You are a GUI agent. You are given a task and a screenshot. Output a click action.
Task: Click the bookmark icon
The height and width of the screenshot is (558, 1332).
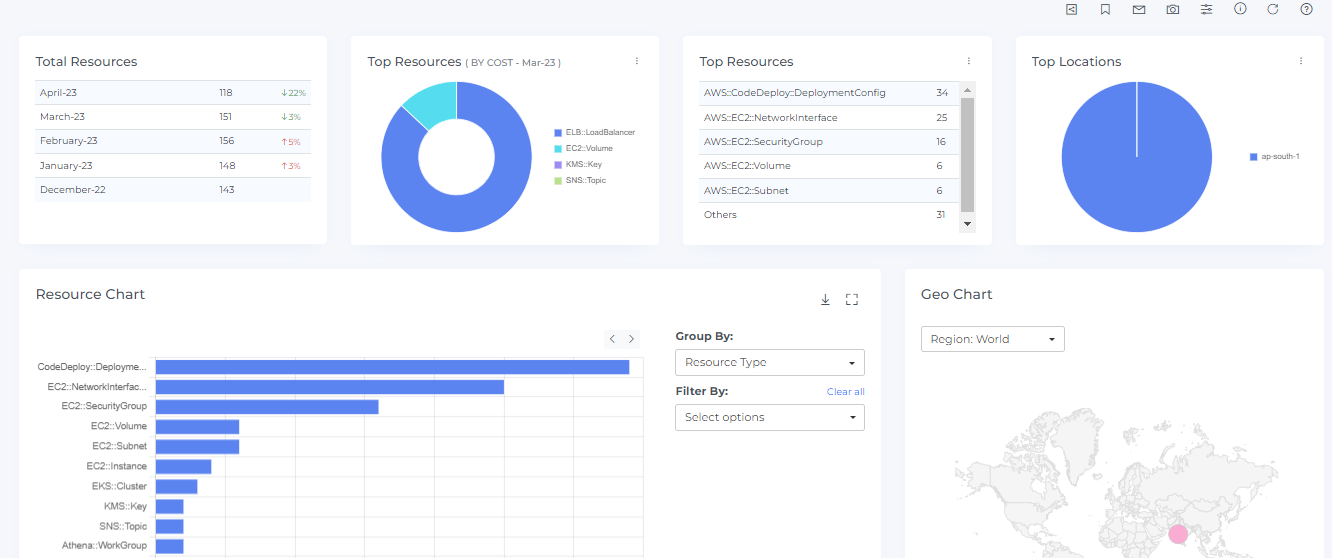pyautogui.click(x=1105, y=9)
